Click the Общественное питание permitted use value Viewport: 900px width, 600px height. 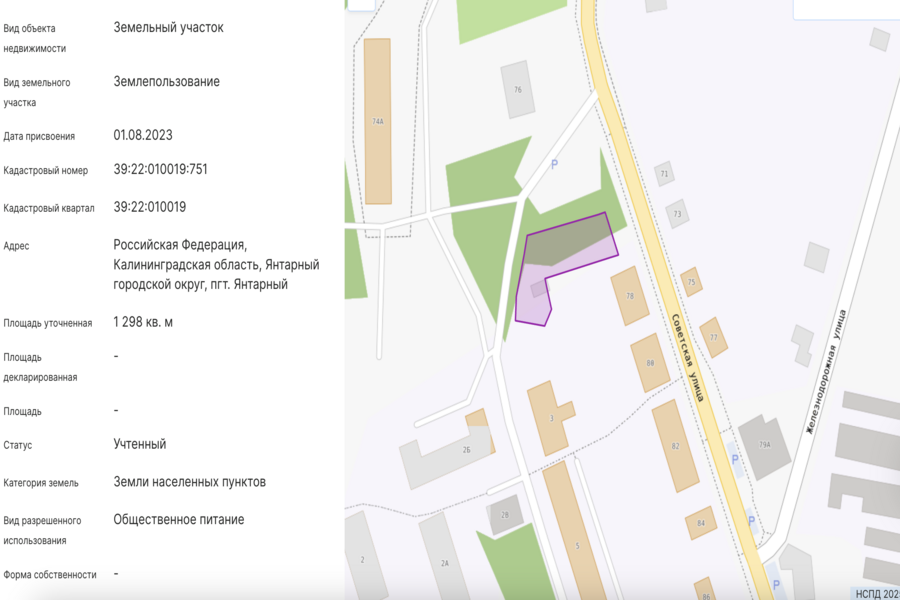(x=178, y=520)
